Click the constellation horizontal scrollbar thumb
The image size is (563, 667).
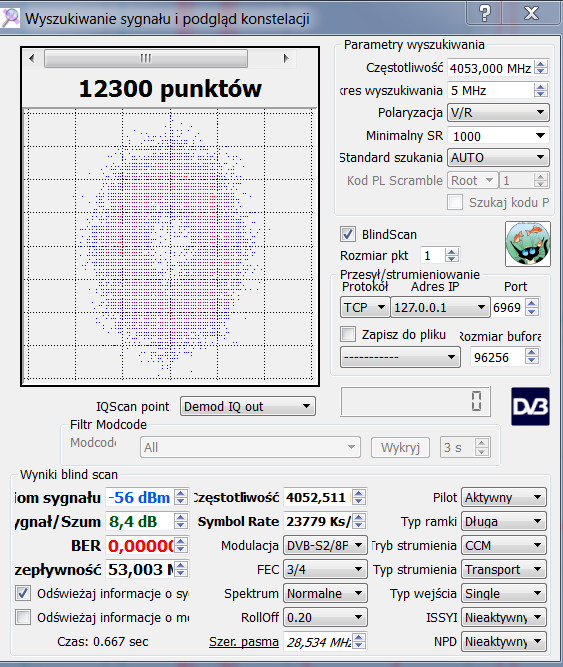tap(146, 58)
